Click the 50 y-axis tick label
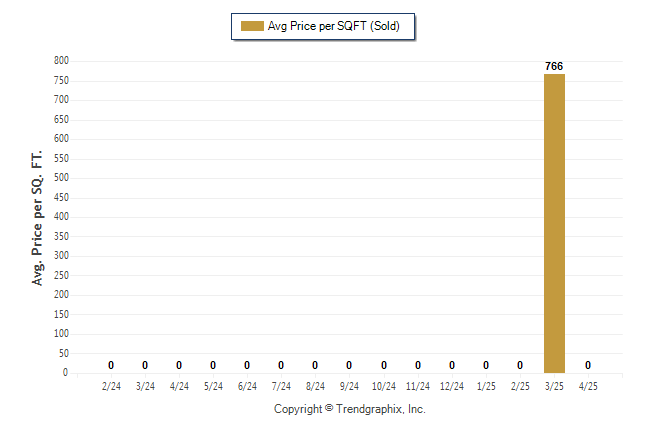The width and height of the screenshot is (646, 434). [x=63, y=353]
